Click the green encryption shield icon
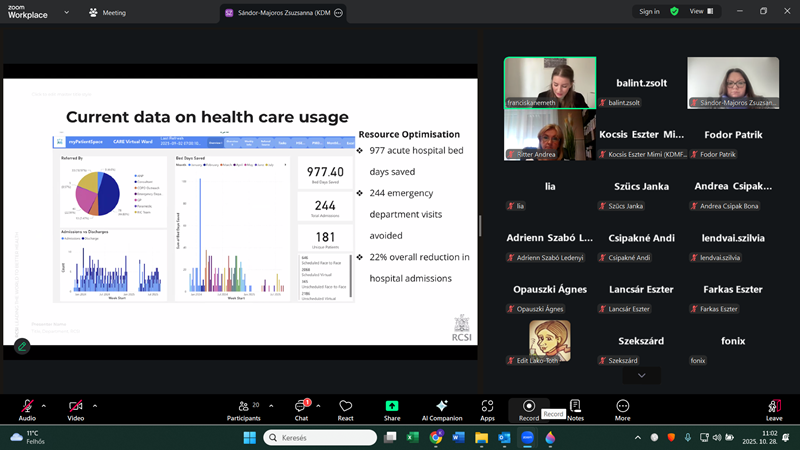Screen dimensions: 800x450 [674, 12]
